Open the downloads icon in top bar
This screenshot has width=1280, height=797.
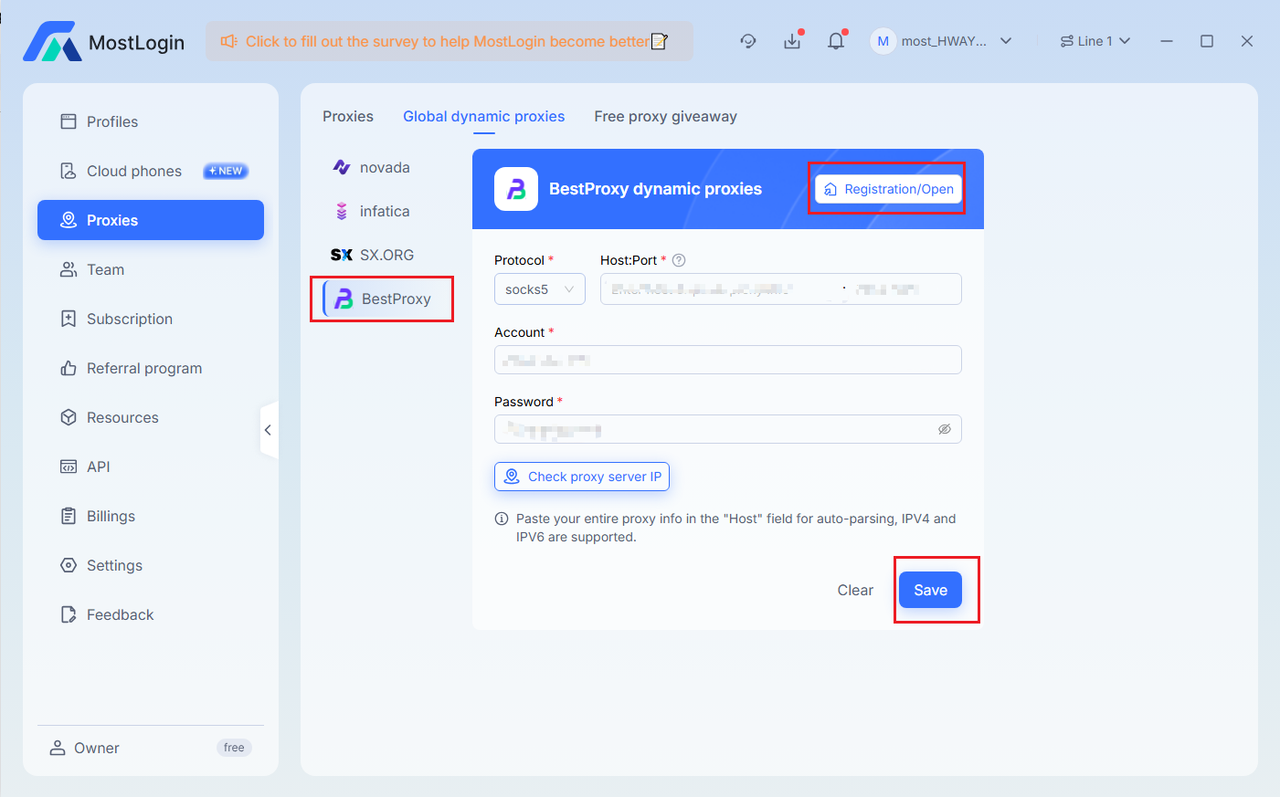click(x=792, y=41)
